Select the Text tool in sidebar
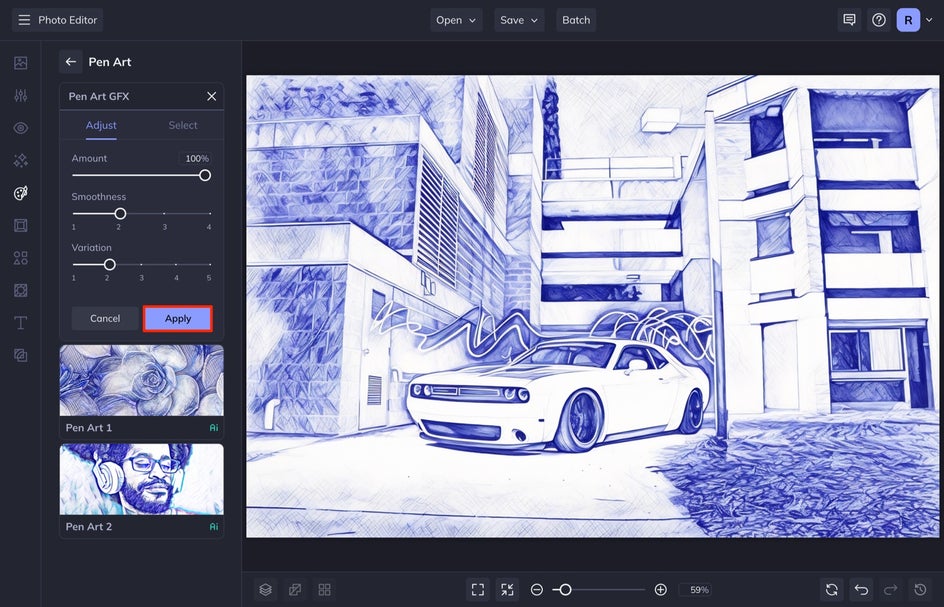Screen dimensions: 944x607 [x=20, y=323]
